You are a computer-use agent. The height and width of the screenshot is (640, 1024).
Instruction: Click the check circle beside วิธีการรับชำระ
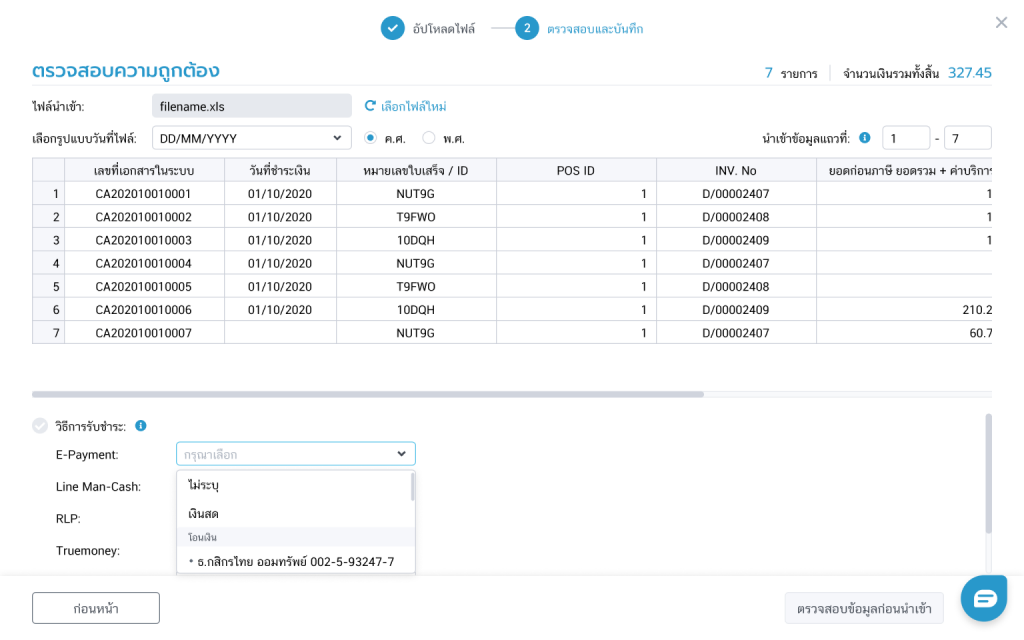(x=40, y=426)
